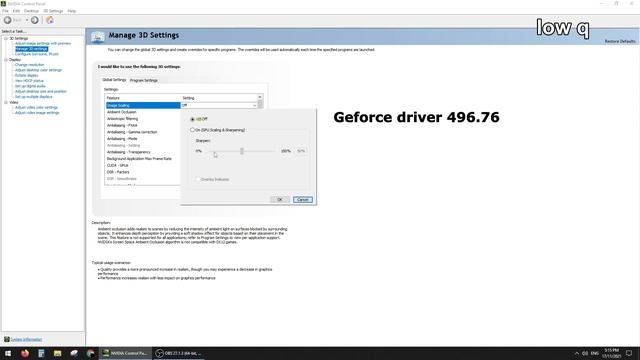The image size is (640, 360).
Task: Select the Antialiasing - FXAA row
Action: (142, 125)
